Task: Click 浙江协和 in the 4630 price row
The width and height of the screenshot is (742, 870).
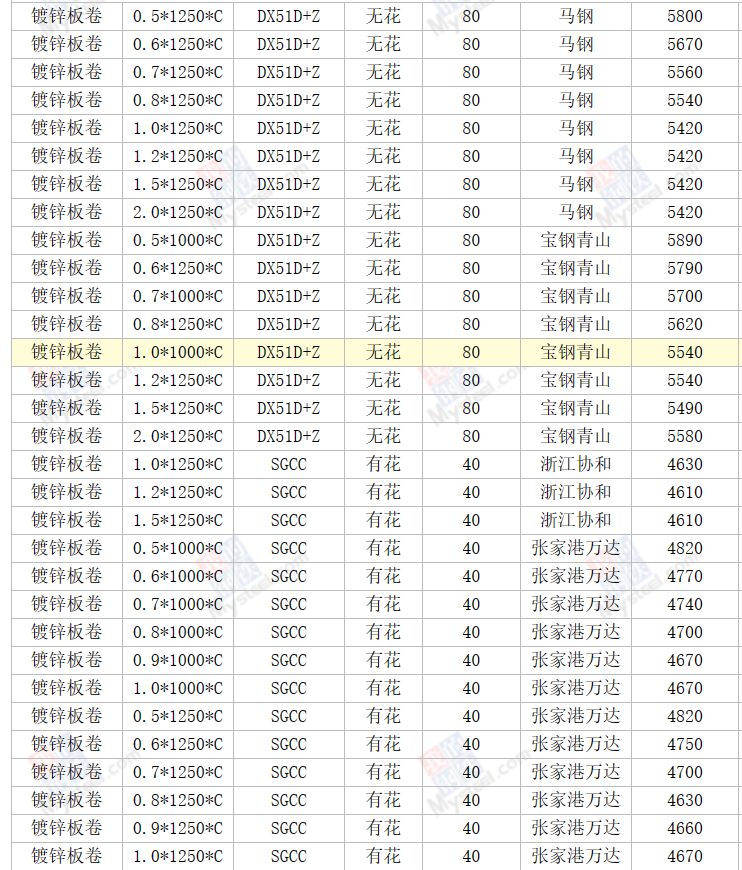Action: coord(575,464)
